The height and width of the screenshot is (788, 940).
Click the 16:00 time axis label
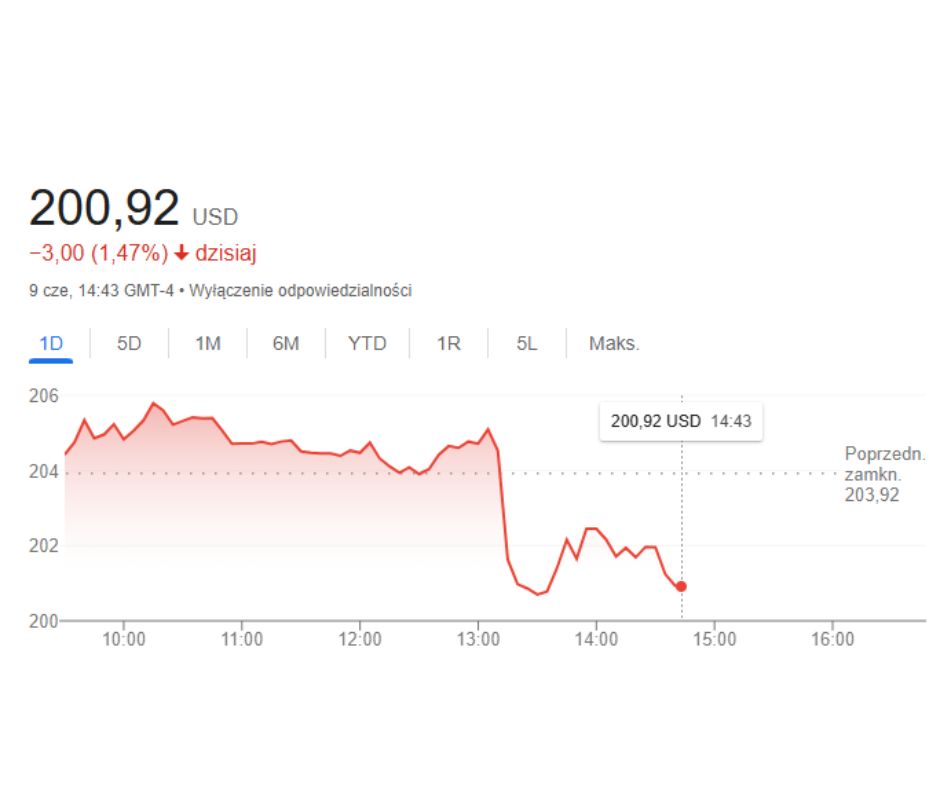(832, 639)
